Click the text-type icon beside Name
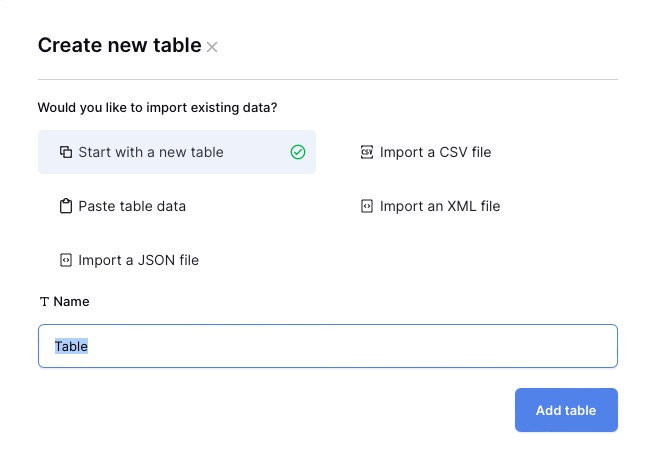The height and width of the screenshot is (453, 650). tap(44, 301)
